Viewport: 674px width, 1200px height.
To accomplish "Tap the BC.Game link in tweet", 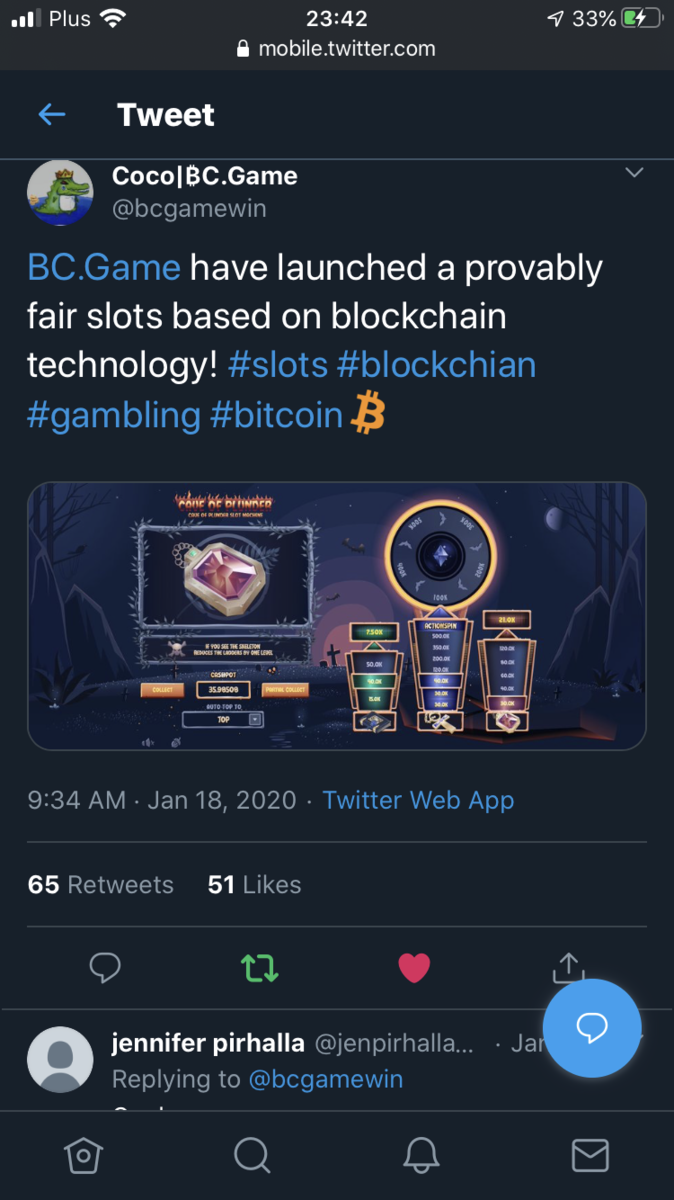I will [x=104, y=268].
